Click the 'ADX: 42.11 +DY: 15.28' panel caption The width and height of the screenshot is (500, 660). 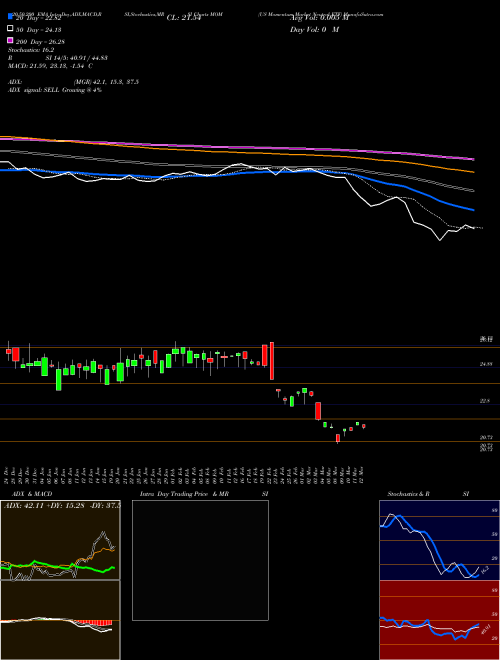pyautogui.click(x=45, y=505)
